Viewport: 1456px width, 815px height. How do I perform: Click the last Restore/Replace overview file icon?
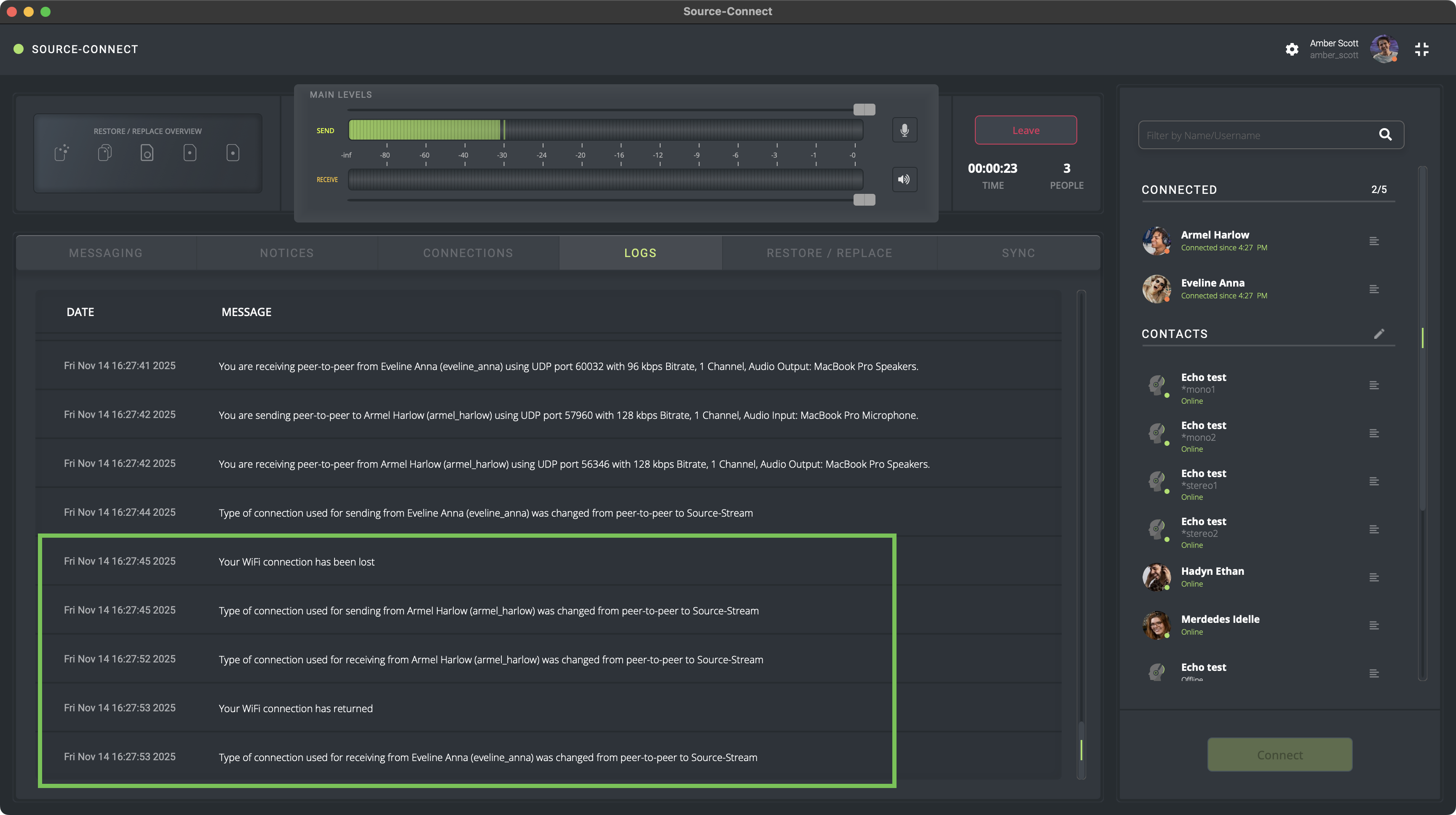point(233,153)
